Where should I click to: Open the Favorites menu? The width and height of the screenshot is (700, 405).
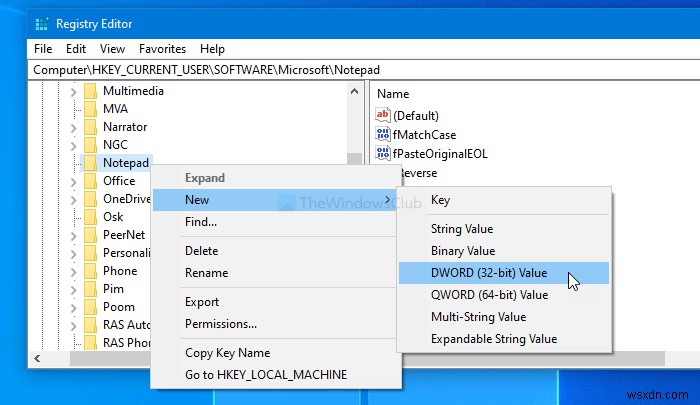162,49
